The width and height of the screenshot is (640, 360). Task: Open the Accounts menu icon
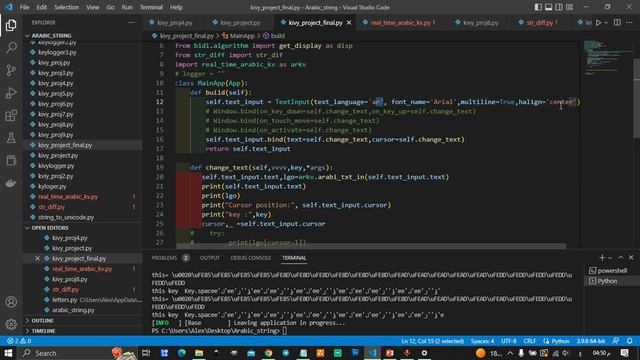point(11,302)
